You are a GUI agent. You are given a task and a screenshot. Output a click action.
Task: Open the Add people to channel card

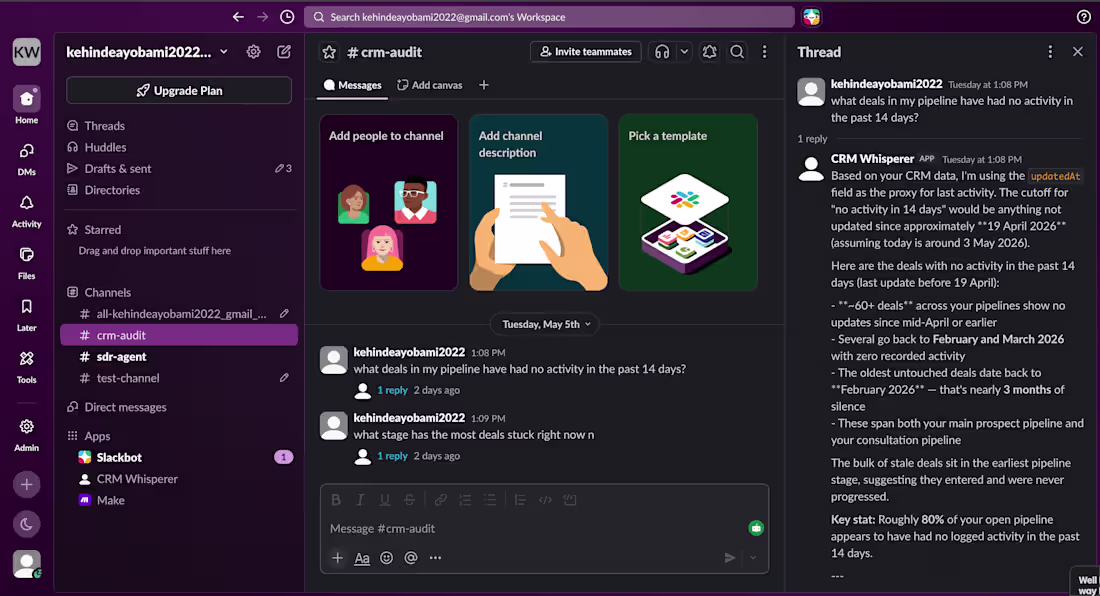[x=389, y=202]
